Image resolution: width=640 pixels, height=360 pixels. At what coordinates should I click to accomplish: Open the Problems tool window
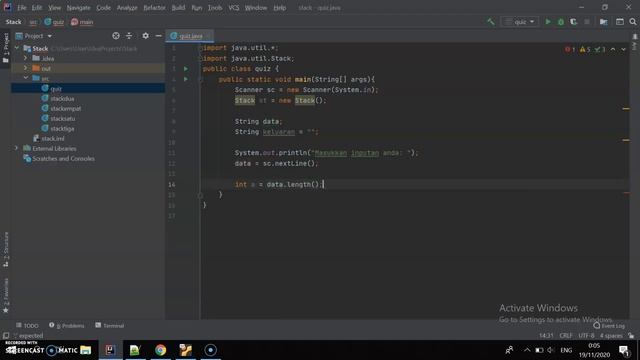(67, 325)
